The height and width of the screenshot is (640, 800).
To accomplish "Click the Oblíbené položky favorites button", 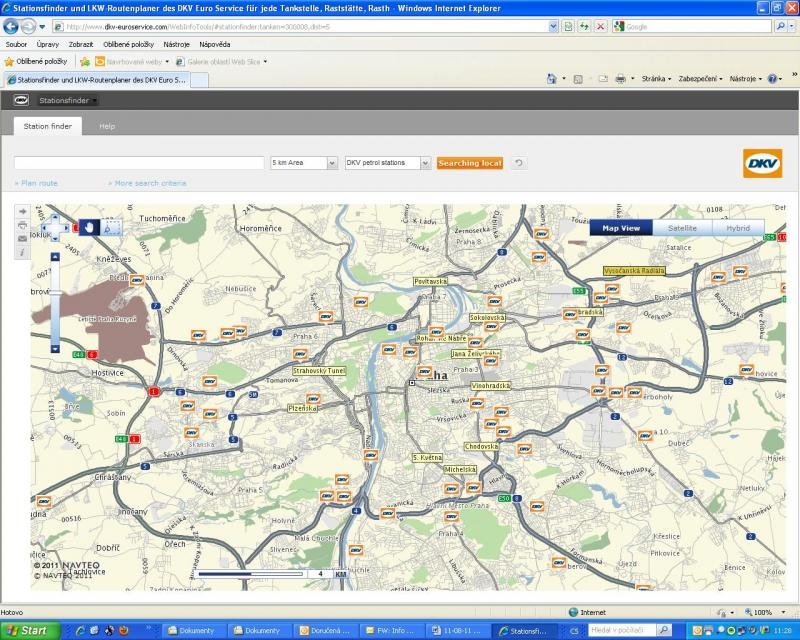I will tap(36, 62).
